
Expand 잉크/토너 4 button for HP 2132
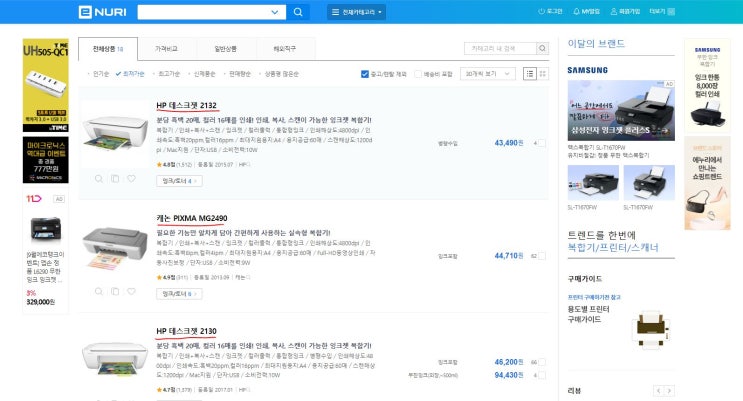click(179, 181)
